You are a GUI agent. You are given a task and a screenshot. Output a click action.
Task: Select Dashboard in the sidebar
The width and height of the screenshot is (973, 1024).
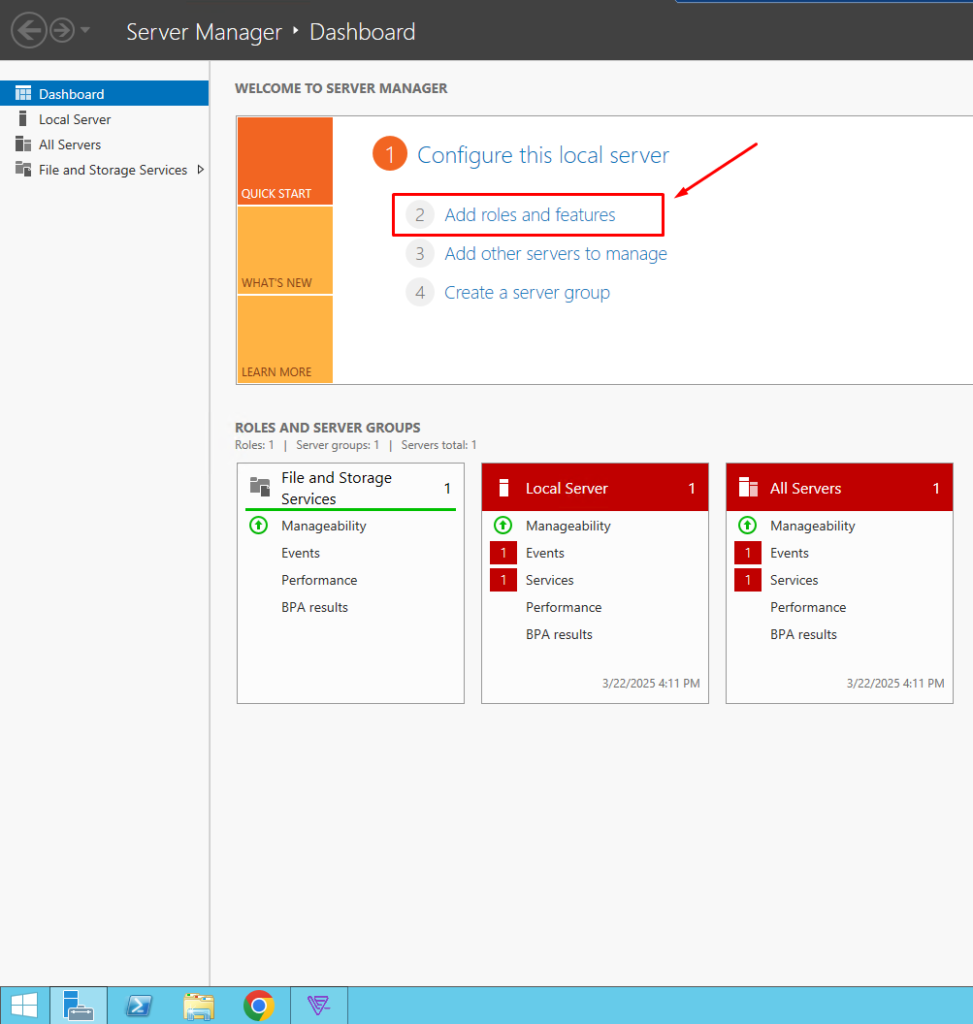pos(104,93)
